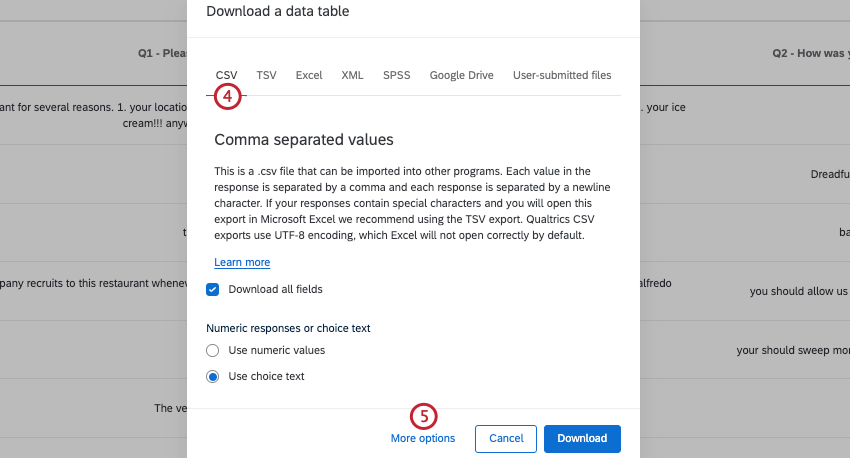Click the 'Comma separated values' heading

(x=304, y=140)
